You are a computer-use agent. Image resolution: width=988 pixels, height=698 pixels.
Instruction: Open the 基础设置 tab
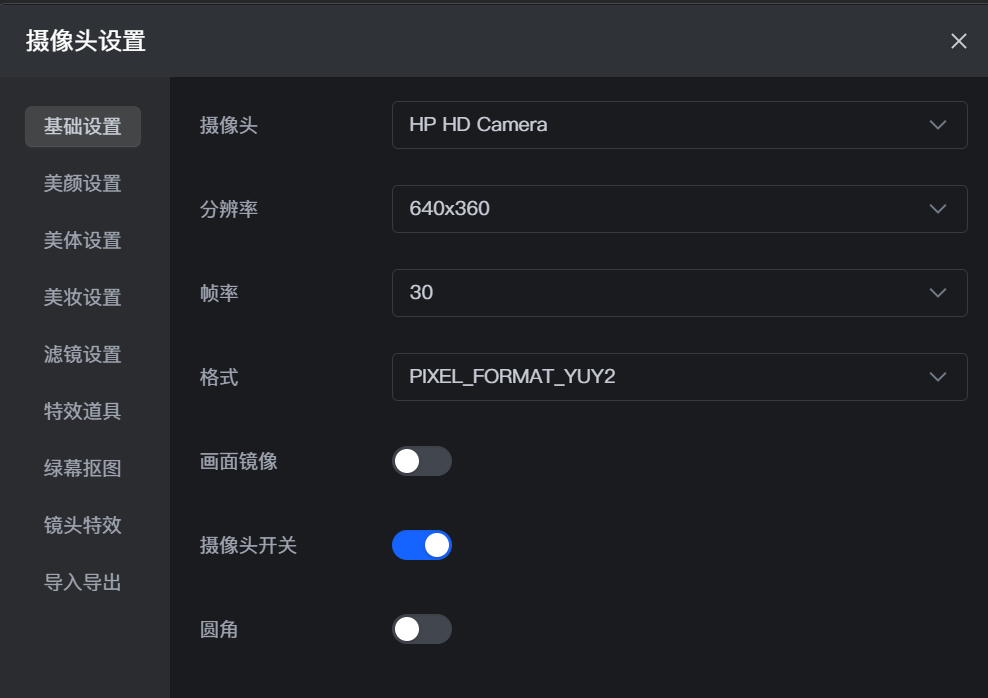(x=83, y=127)
